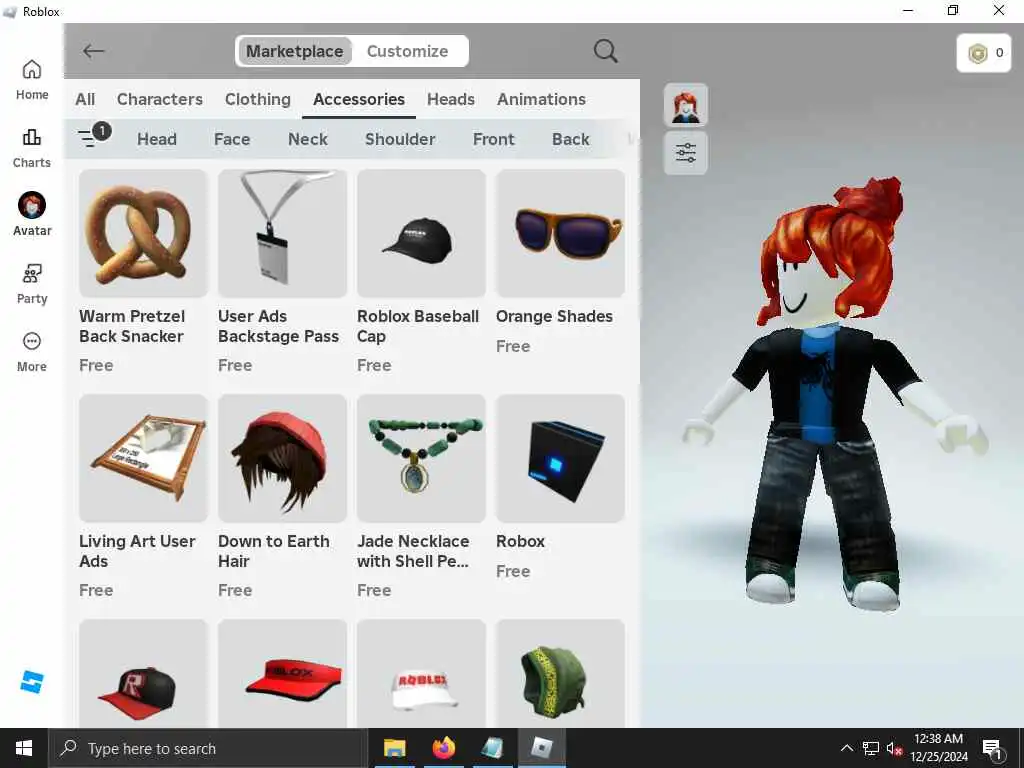Click the muted volume tray icon
The image size is (1024, 768).
click(894, 748)
